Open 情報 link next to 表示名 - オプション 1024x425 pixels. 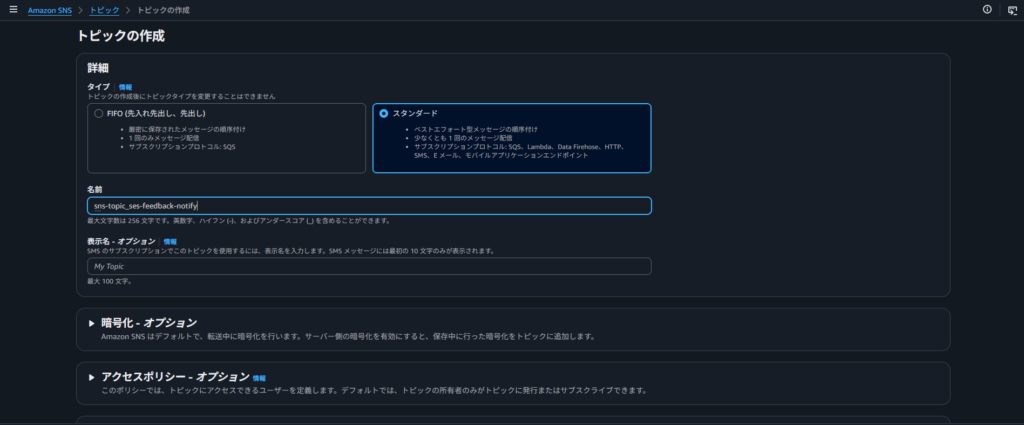(170, 242)
